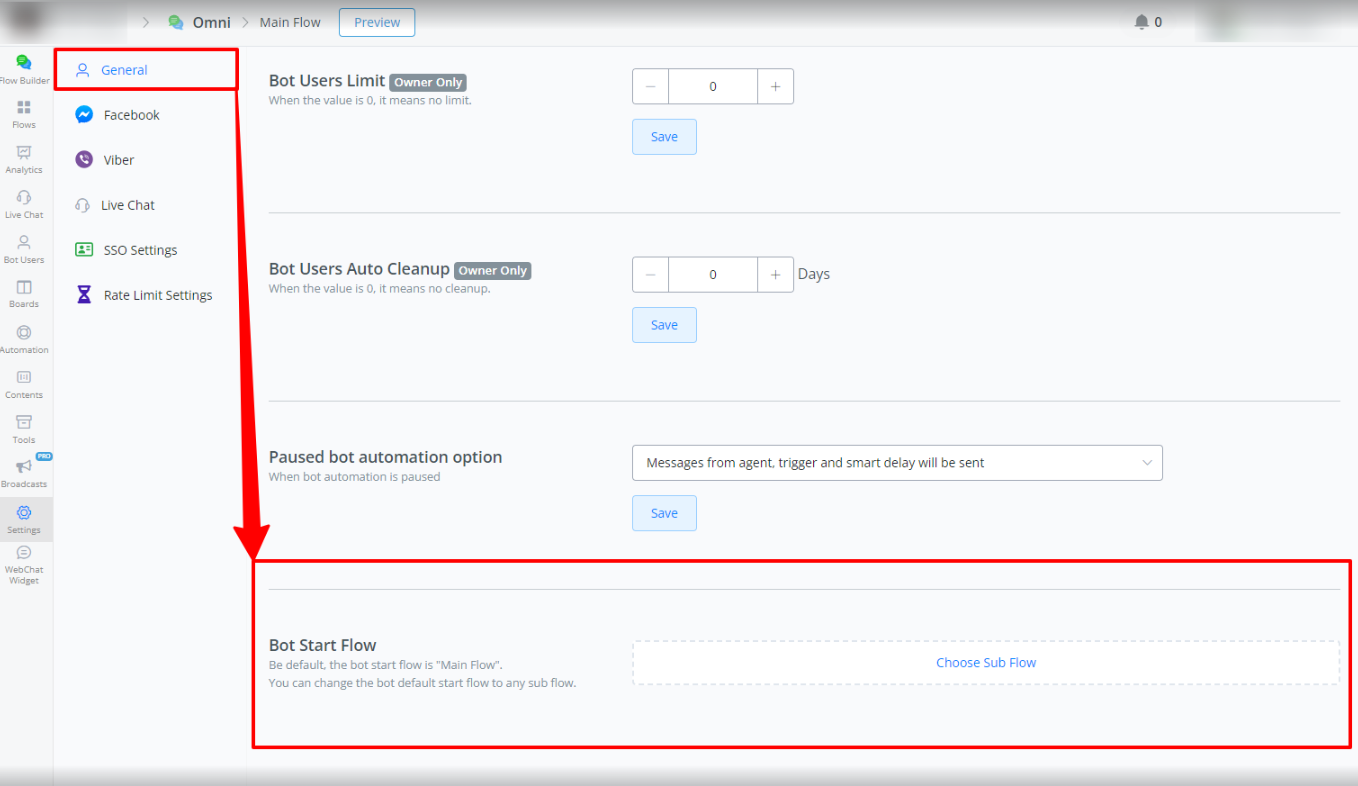Select the Facebook settings tab

click(x=131, y=115)
